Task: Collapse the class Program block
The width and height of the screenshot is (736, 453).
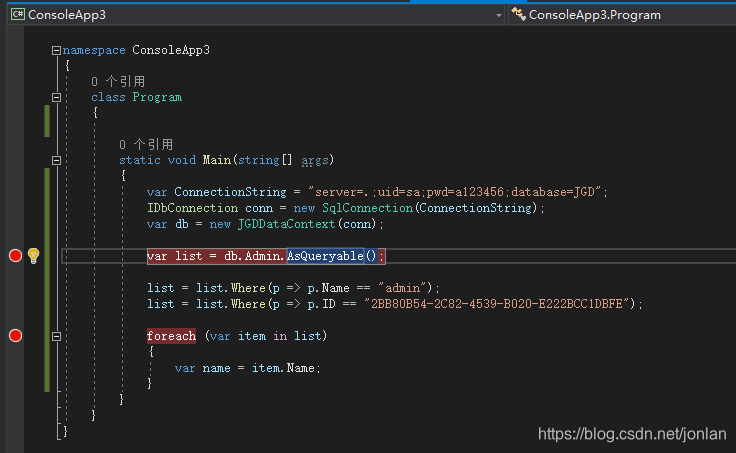Action: [56, 98]
